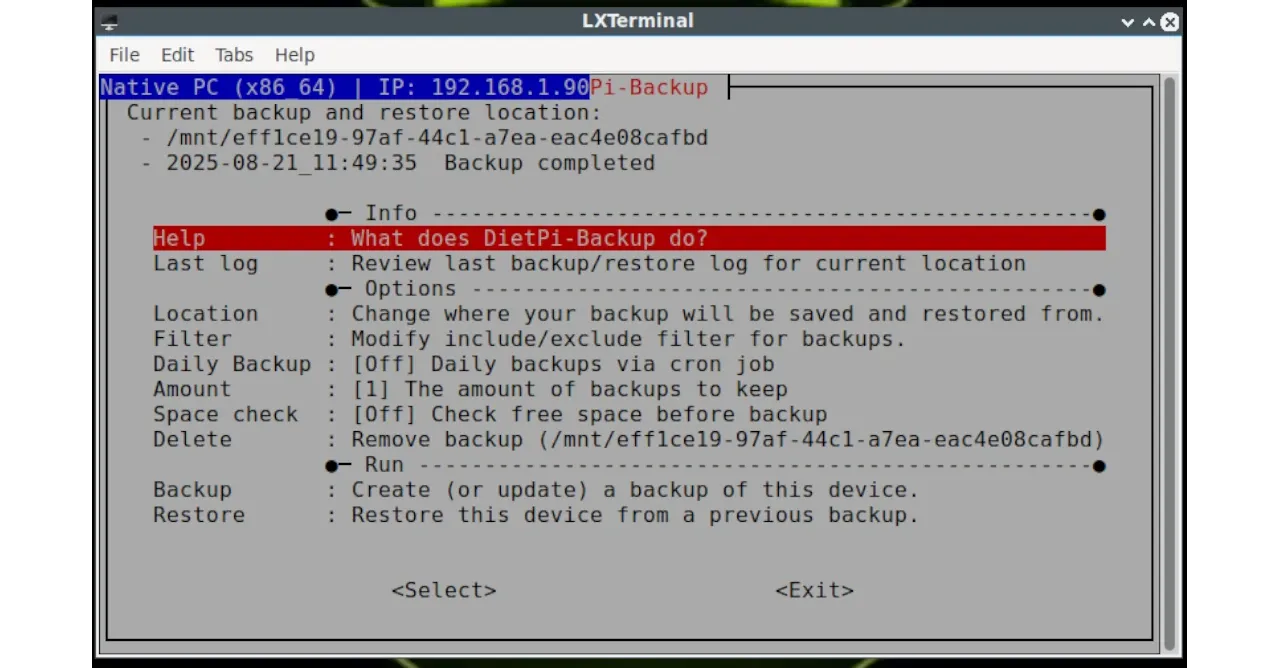Open the File menu
Image resolution: width=1280 pixels, height=668 pixels.
[124, 55]
